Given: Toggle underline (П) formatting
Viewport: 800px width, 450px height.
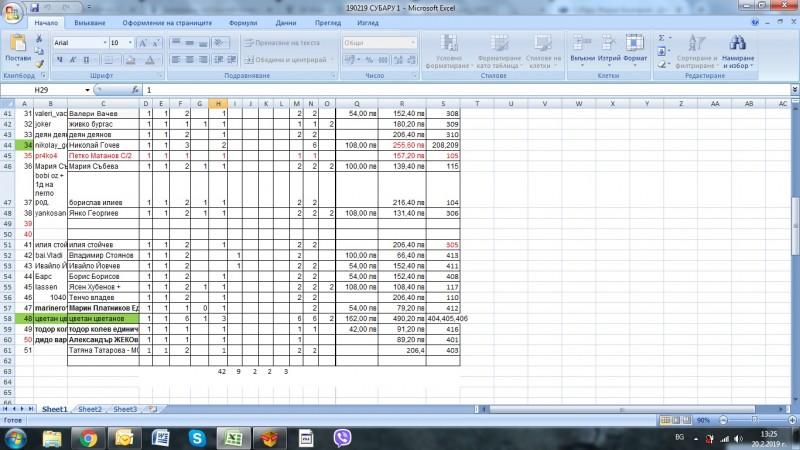Looking at the screenshot, I should [86, 60].
